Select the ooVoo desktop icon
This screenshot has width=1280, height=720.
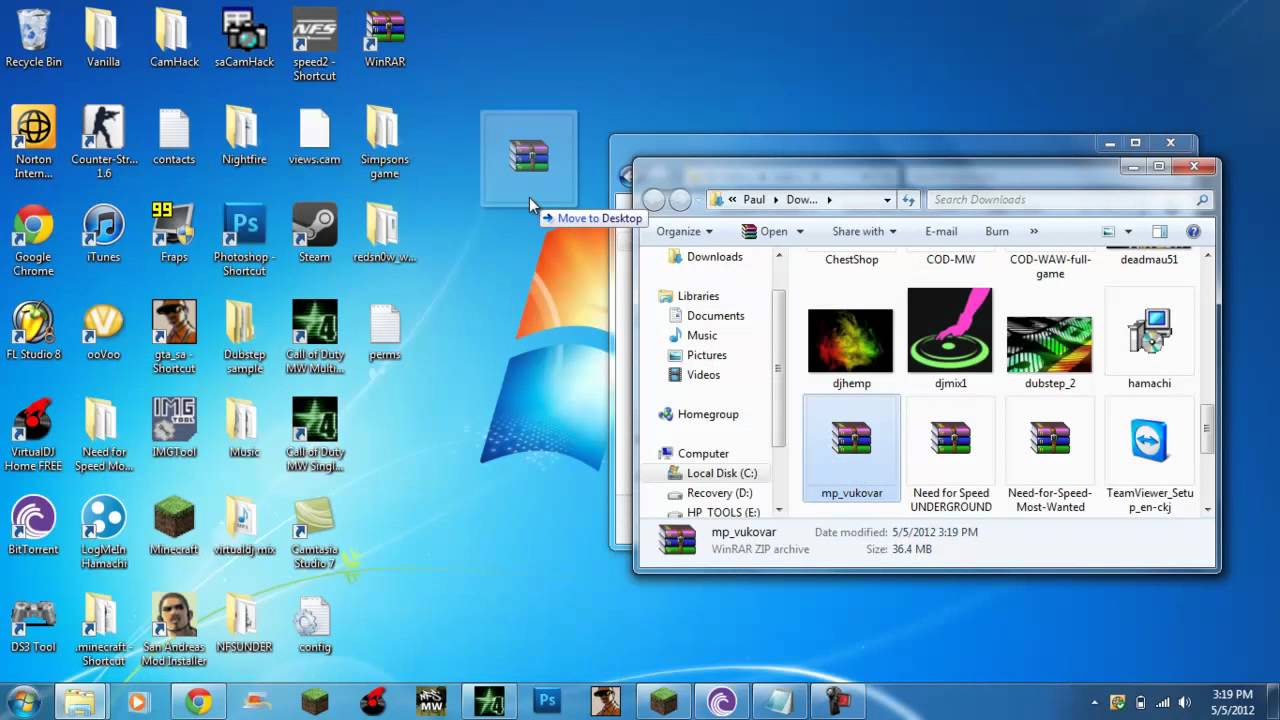[x=103, y=331]
